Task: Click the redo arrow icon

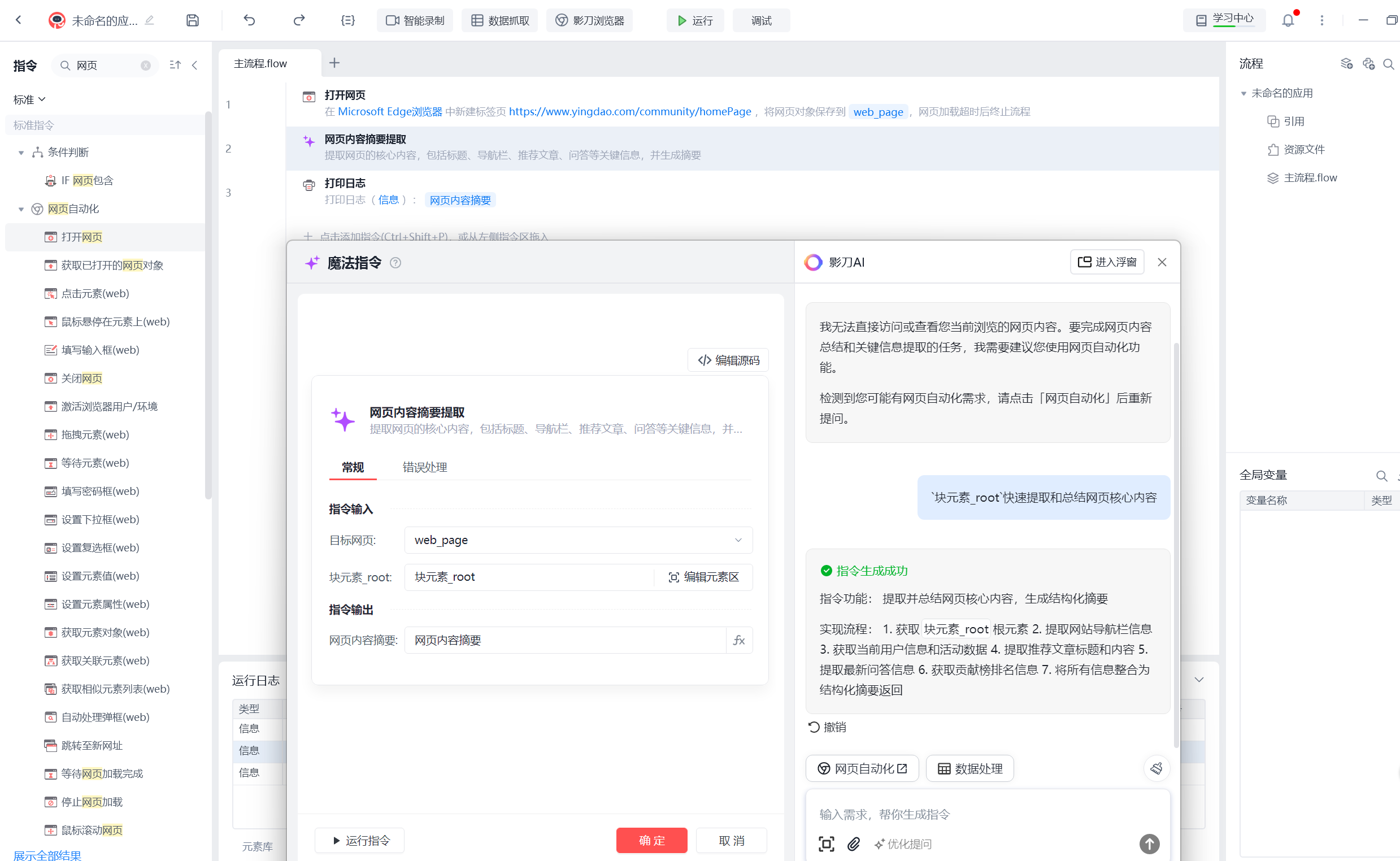Action: (299, 20)
